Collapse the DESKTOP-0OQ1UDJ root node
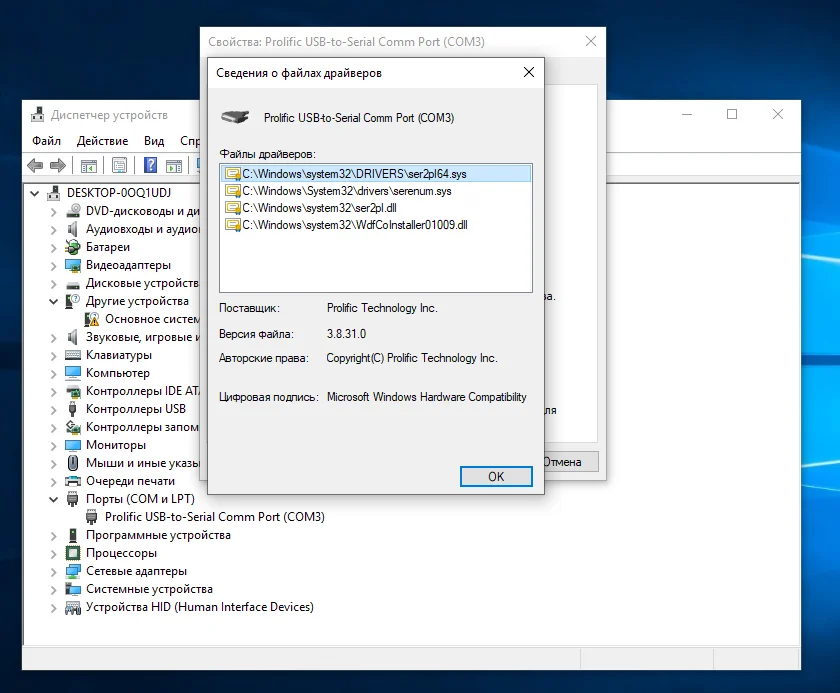The image size is (840, 693). [x=35, y=193]
